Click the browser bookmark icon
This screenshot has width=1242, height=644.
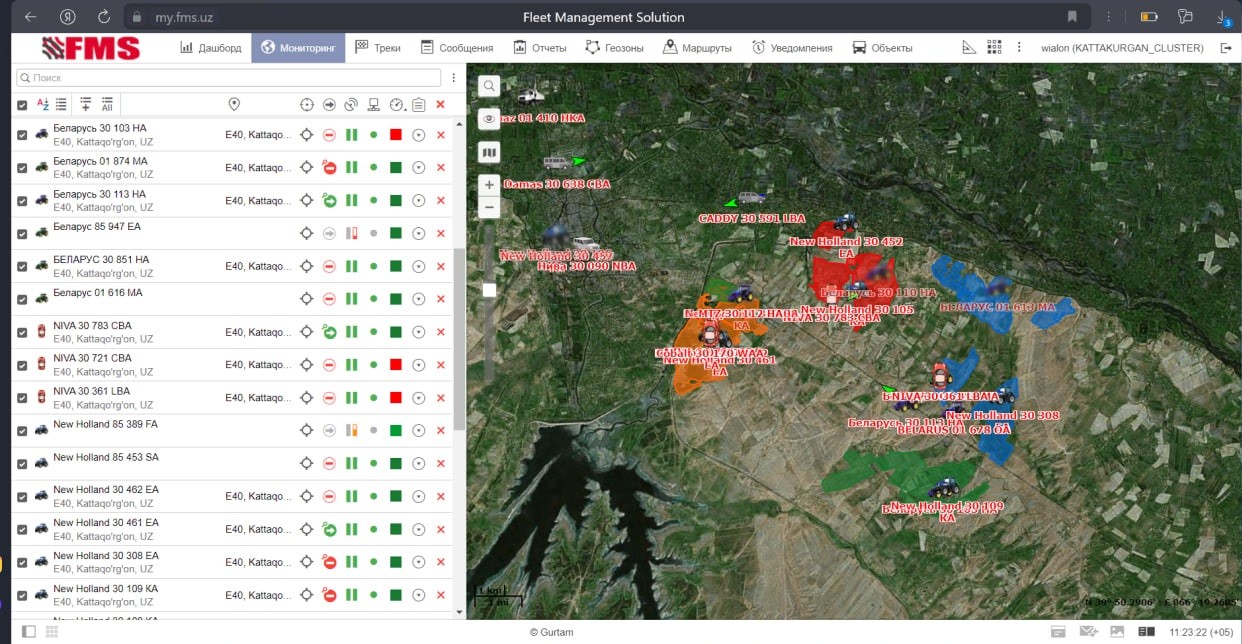[1073, 17]
